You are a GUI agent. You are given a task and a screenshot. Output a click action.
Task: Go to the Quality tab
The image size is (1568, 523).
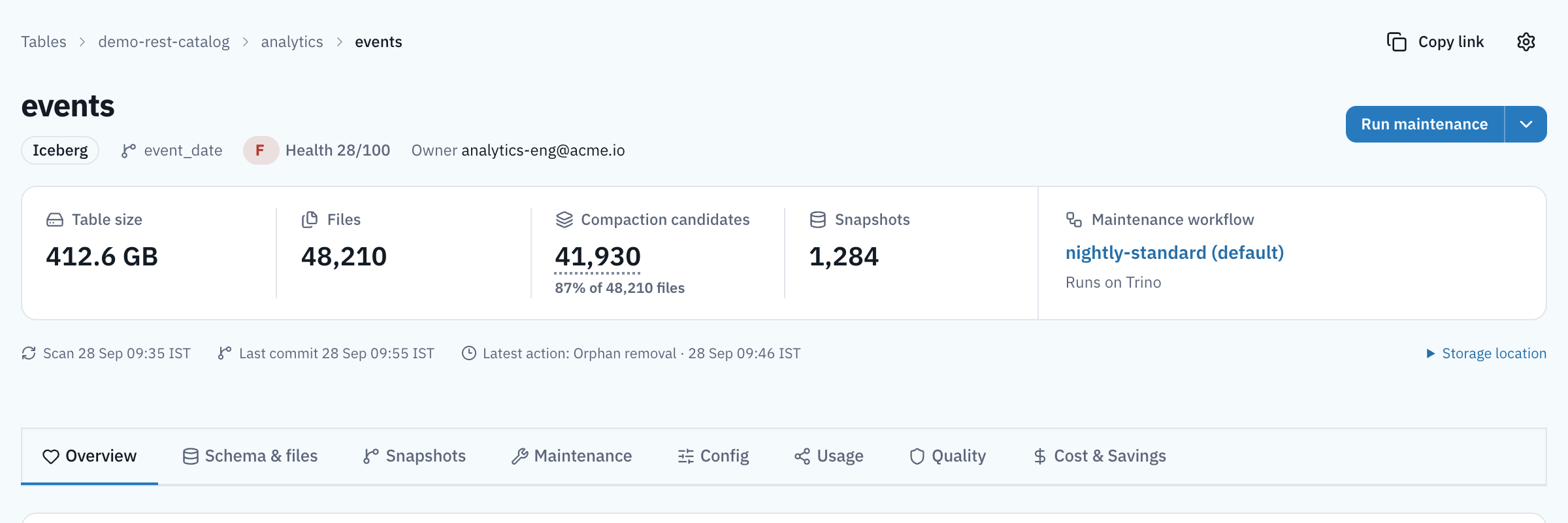[948, 456]
